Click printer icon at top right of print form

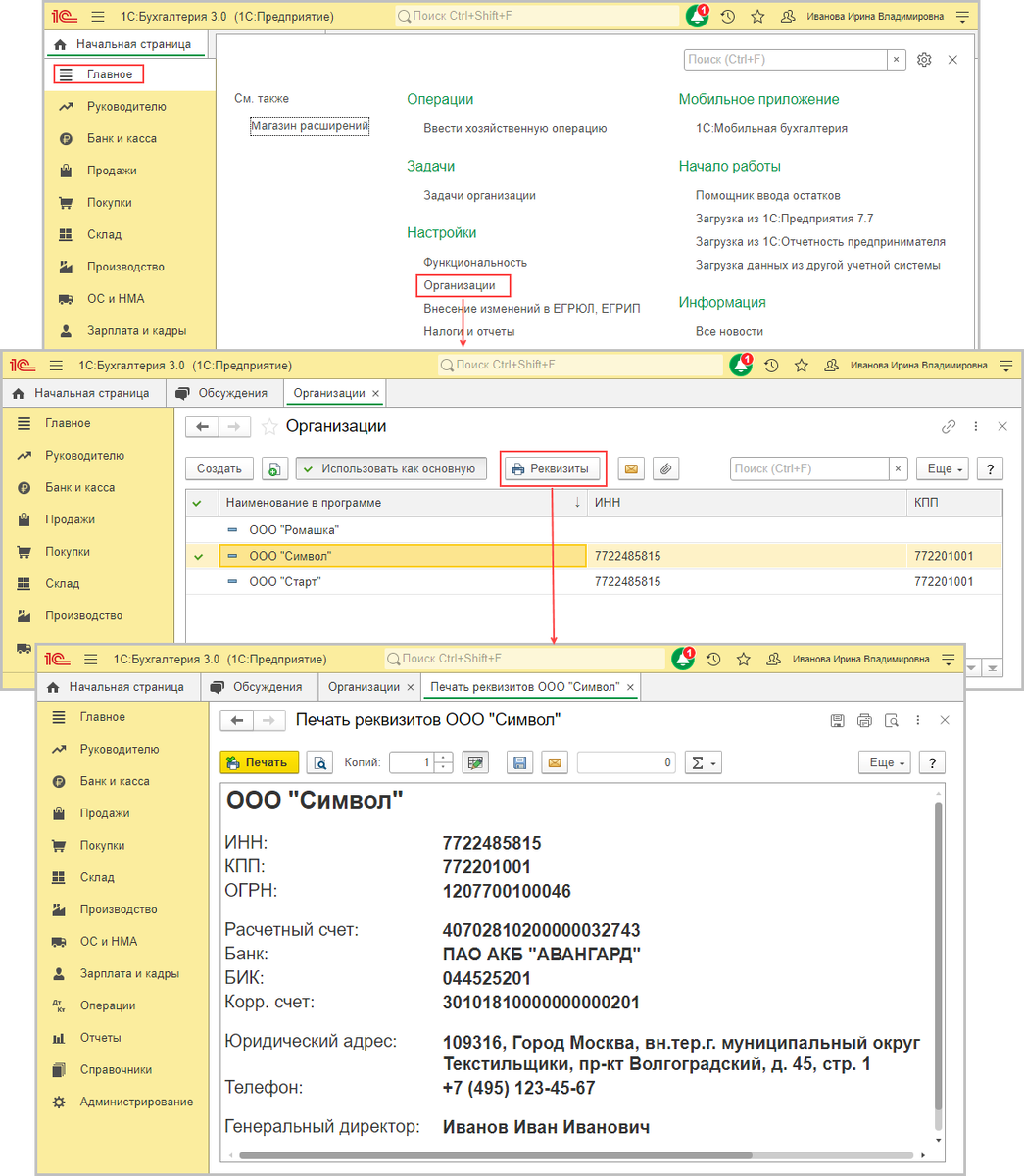[x=864, y=720]
